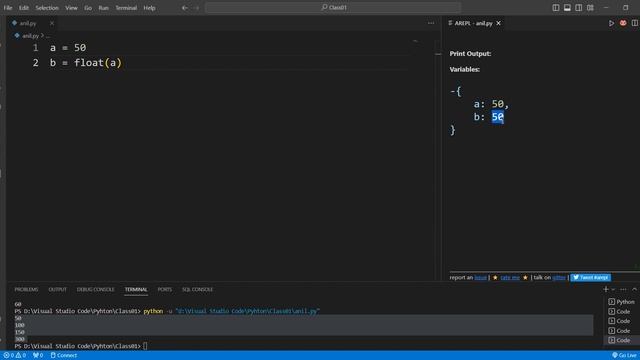Image resolution: width=640 pixels, height=360 pixels.
Task: Click the Variables heading
Action: 464,69
